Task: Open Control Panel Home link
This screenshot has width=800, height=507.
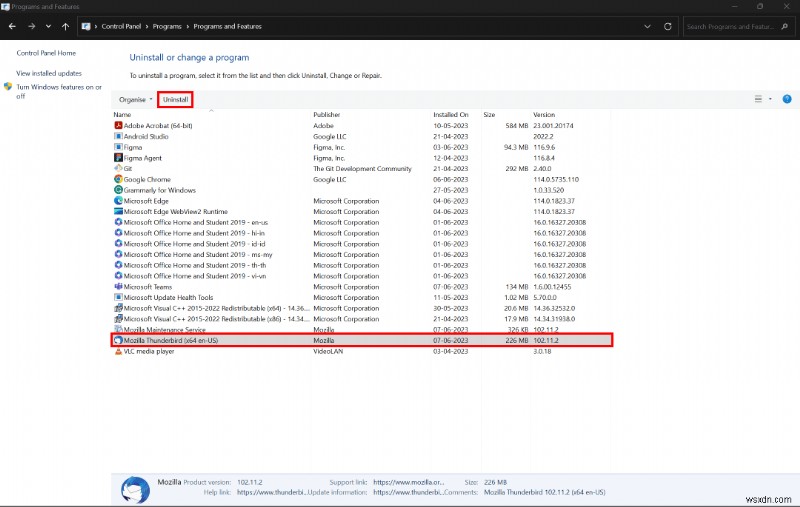Action: coord(46,53)
